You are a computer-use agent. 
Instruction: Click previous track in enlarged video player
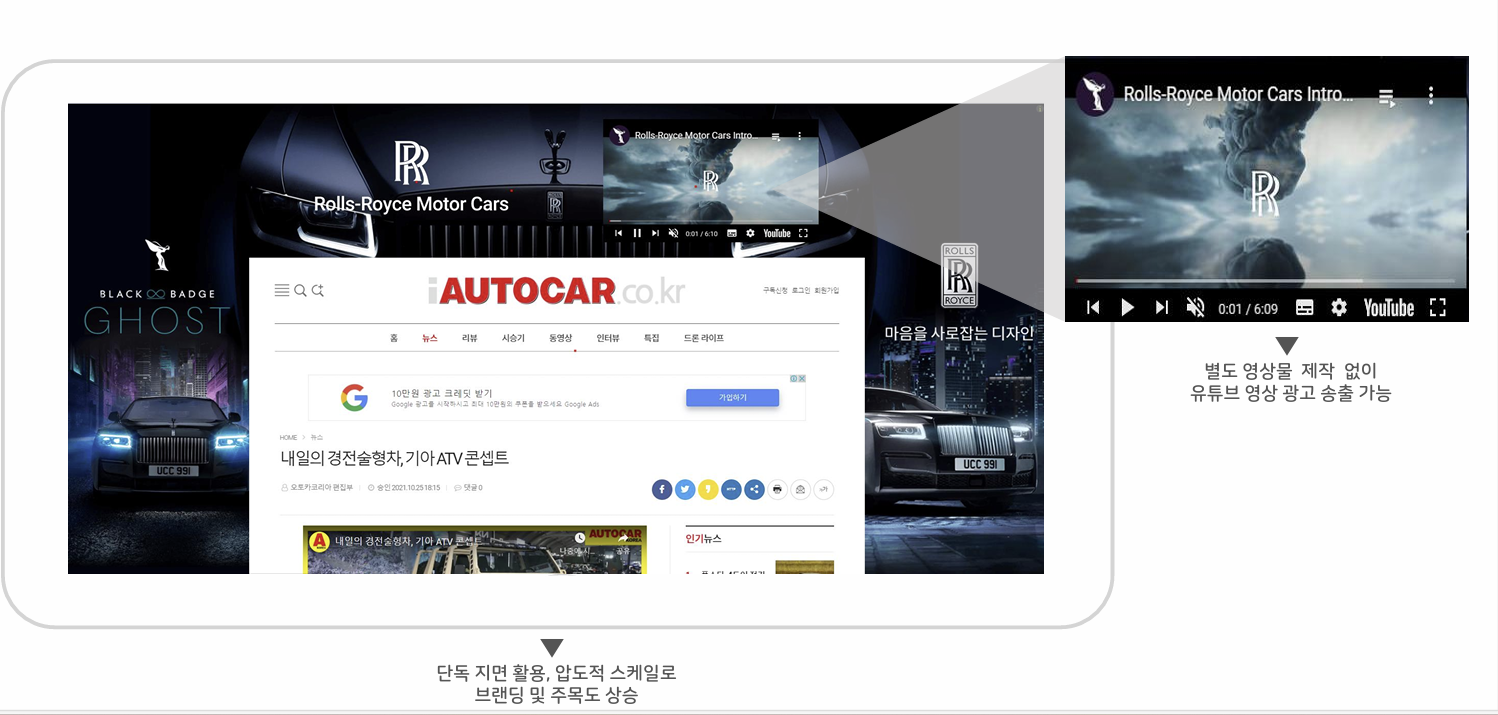(1093, 308)
